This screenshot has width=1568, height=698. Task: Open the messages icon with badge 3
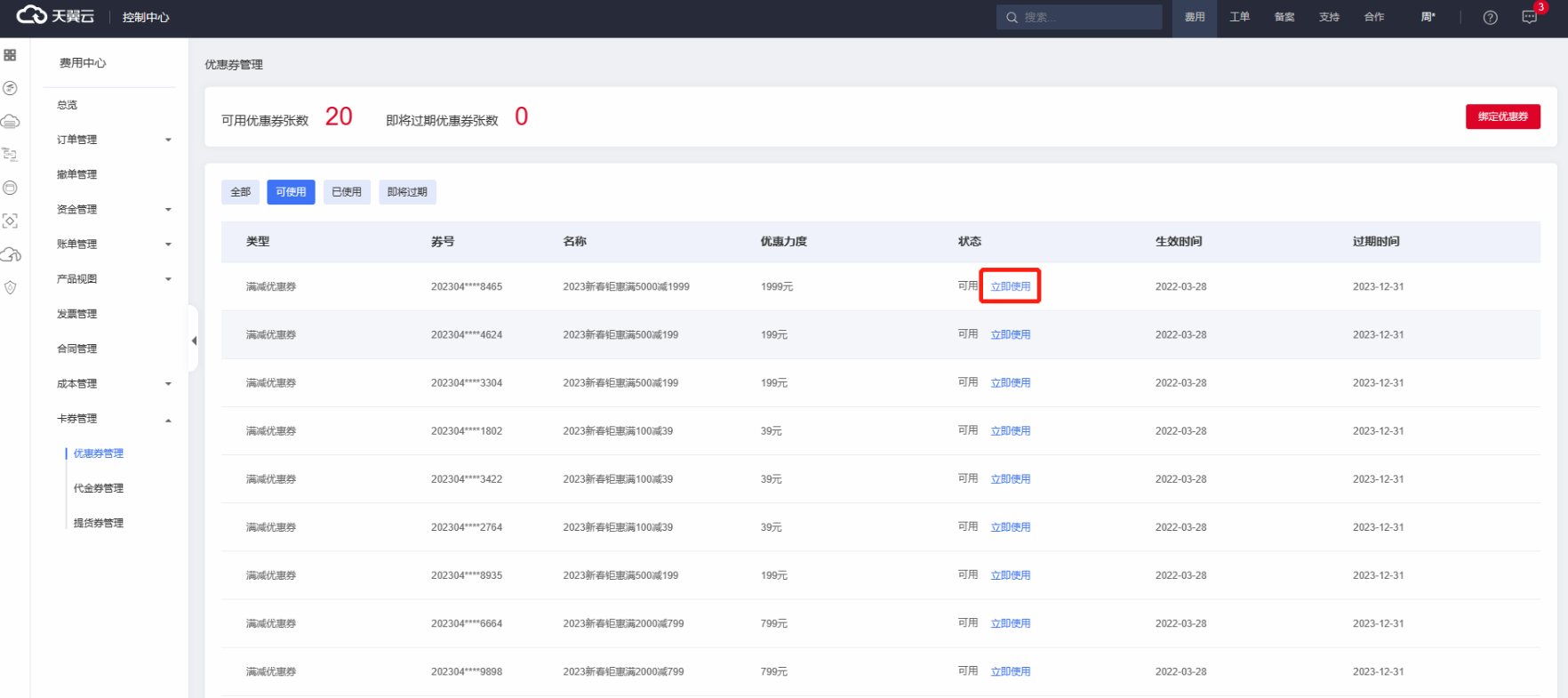coord(1529,18)
